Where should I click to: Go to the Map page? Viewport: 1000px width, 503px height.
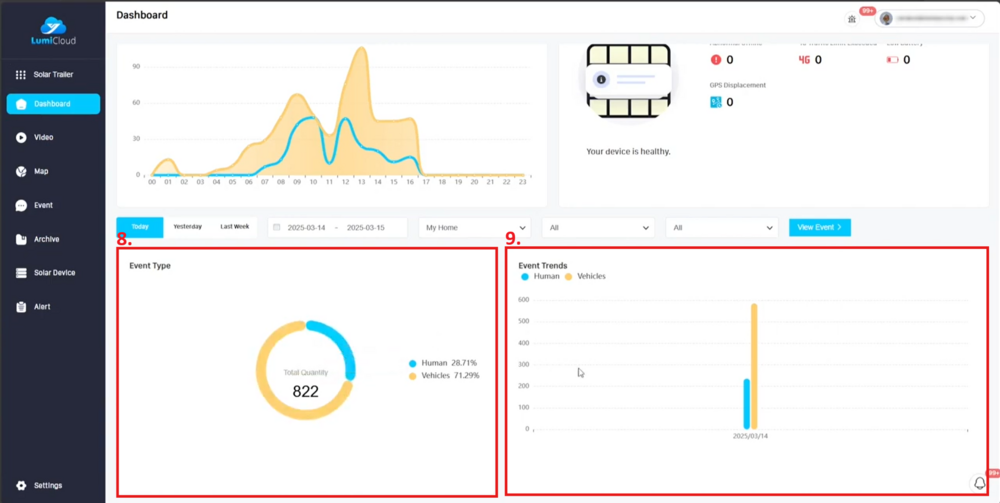pos(40,171)
